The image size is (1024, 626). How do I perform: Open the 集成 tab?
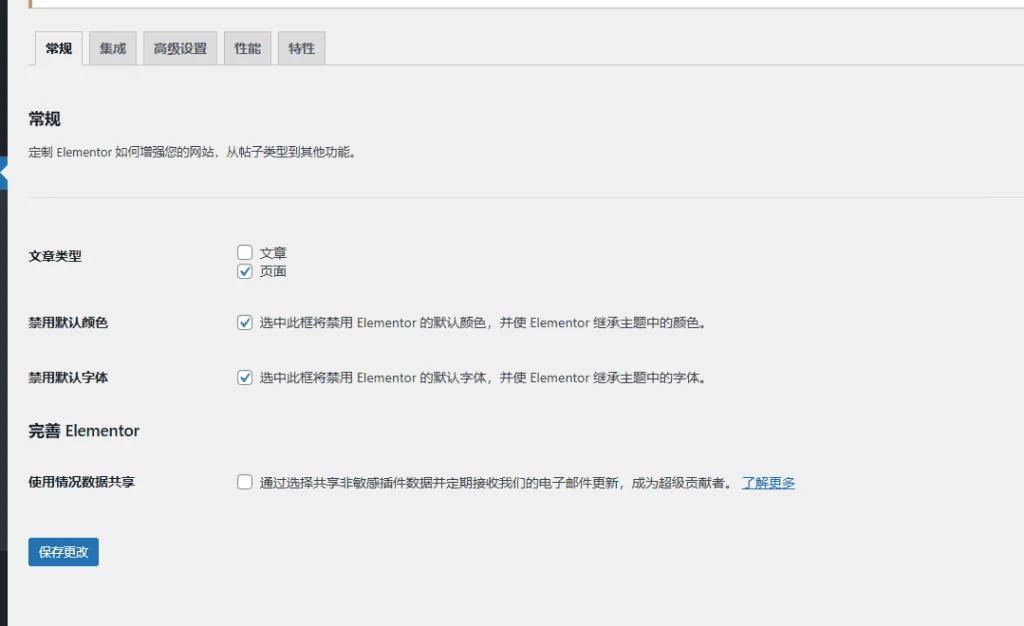112,48
